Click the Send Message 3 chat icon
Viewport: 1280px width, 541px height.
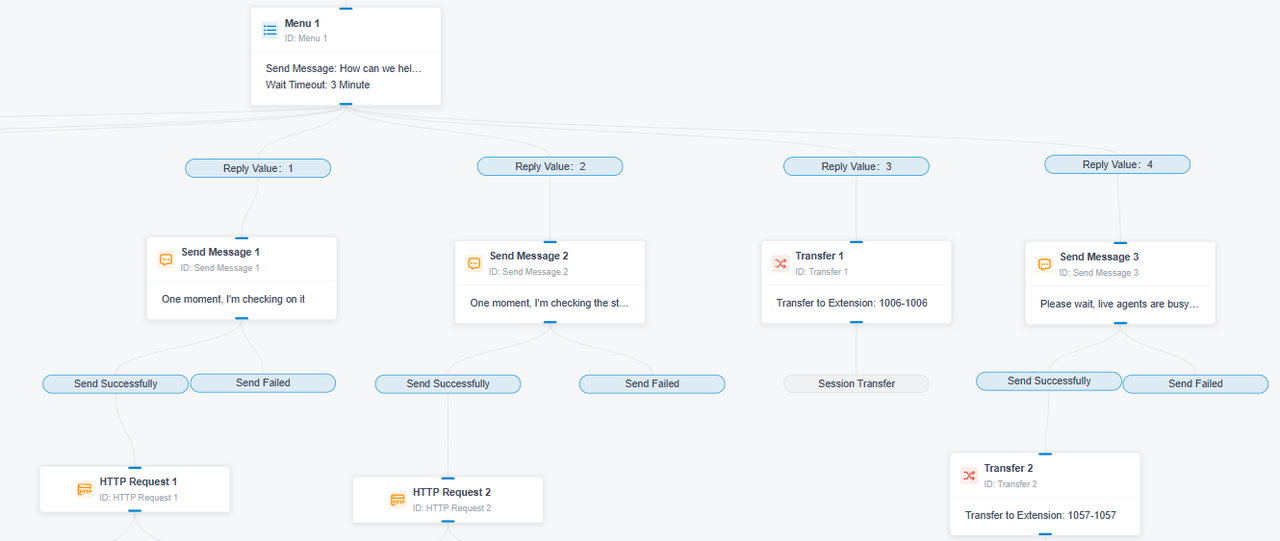[x=1044, y=265]
